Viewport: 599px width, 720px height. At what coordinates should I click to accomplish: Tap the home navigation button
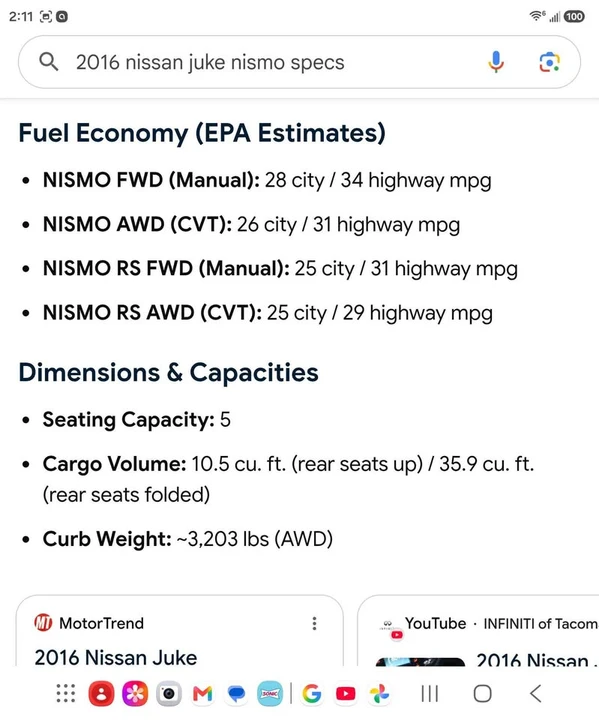pyautogui.click(x=482, y=693)
